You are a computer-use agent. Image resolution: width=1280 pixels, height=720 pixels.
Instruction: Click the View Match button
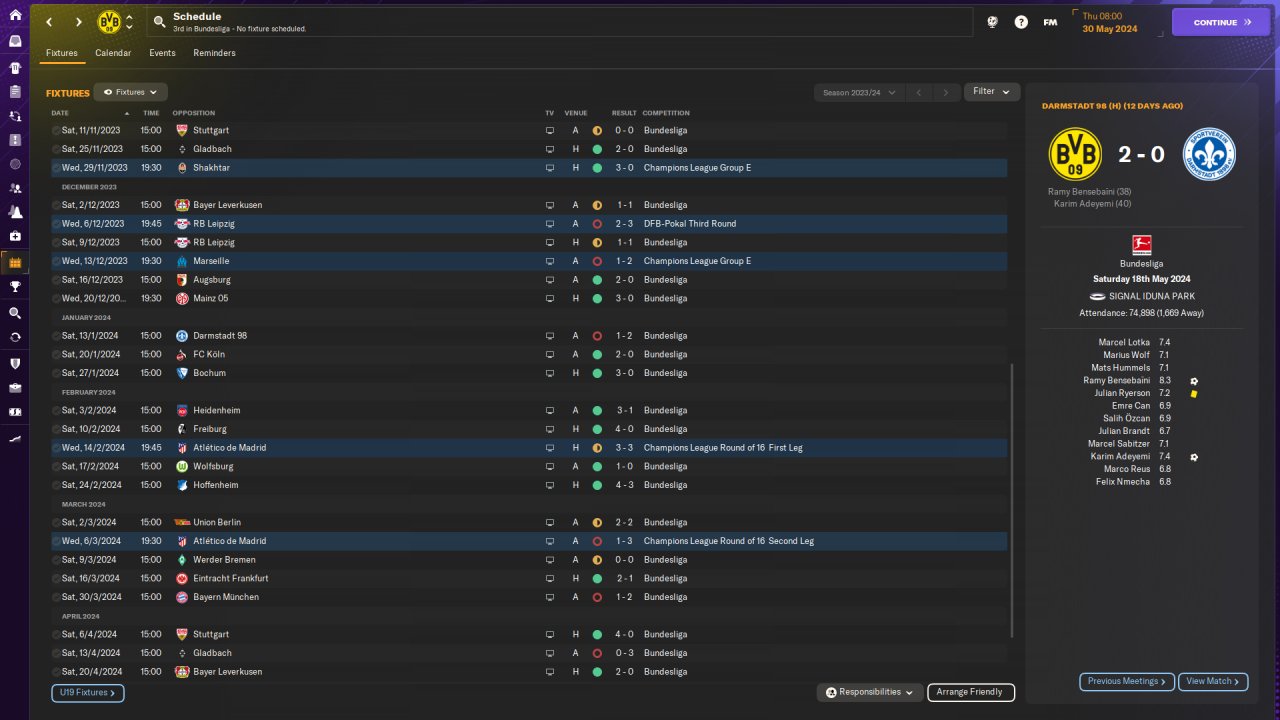[1213, 682]
